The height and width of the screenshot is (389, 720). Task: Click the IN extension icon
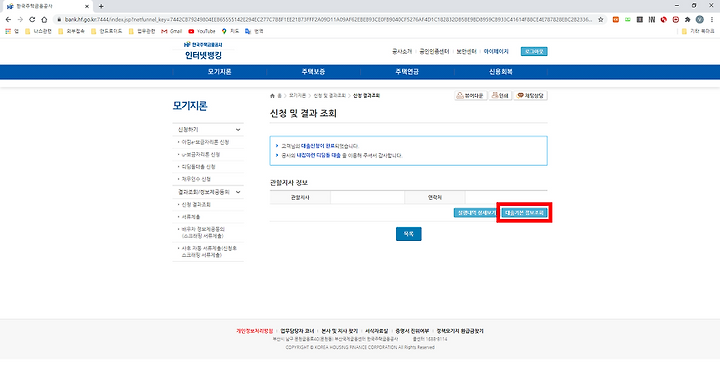click(652, 19)
